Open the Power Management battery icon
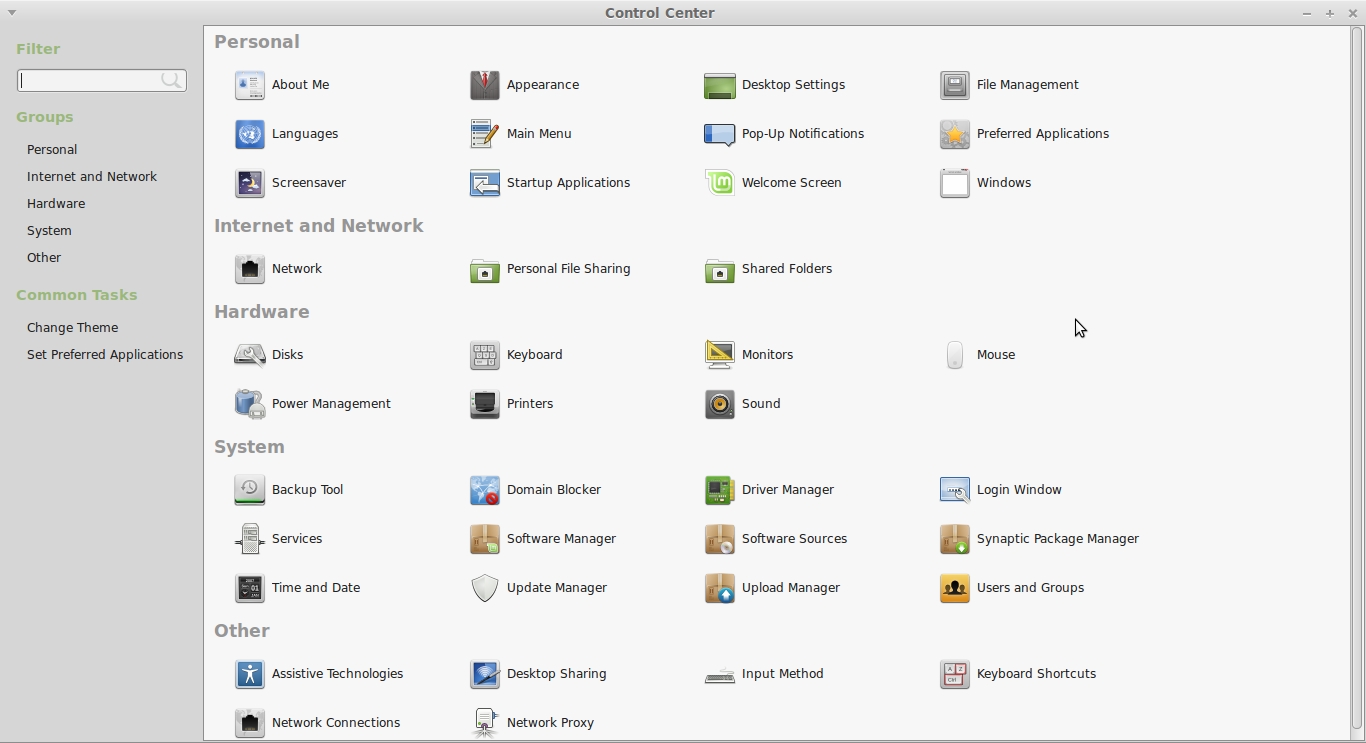Image resolution: width=1366 pixels, height=743 pixels. coord(249,404)
